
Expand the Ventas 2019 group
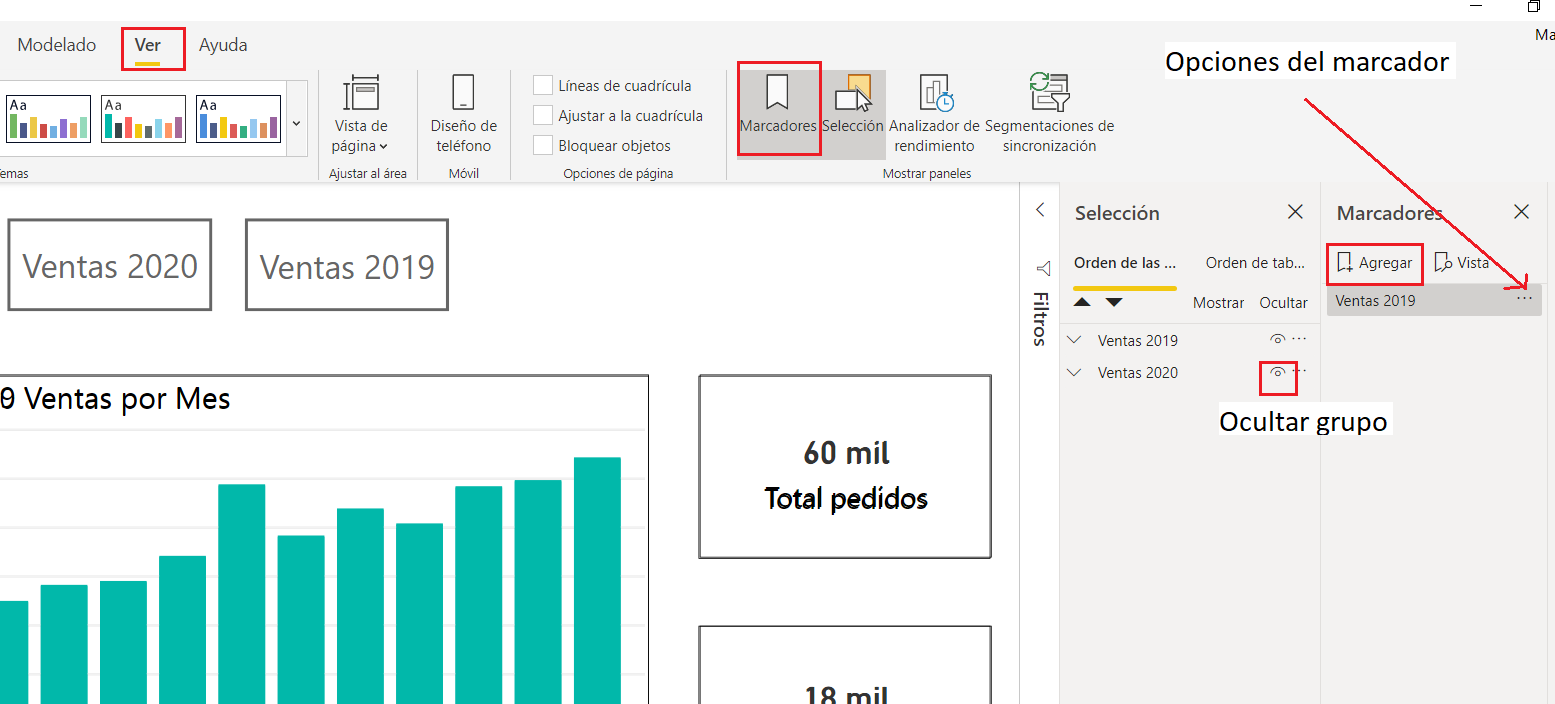pyautogui.click(x=1075, y=340)
